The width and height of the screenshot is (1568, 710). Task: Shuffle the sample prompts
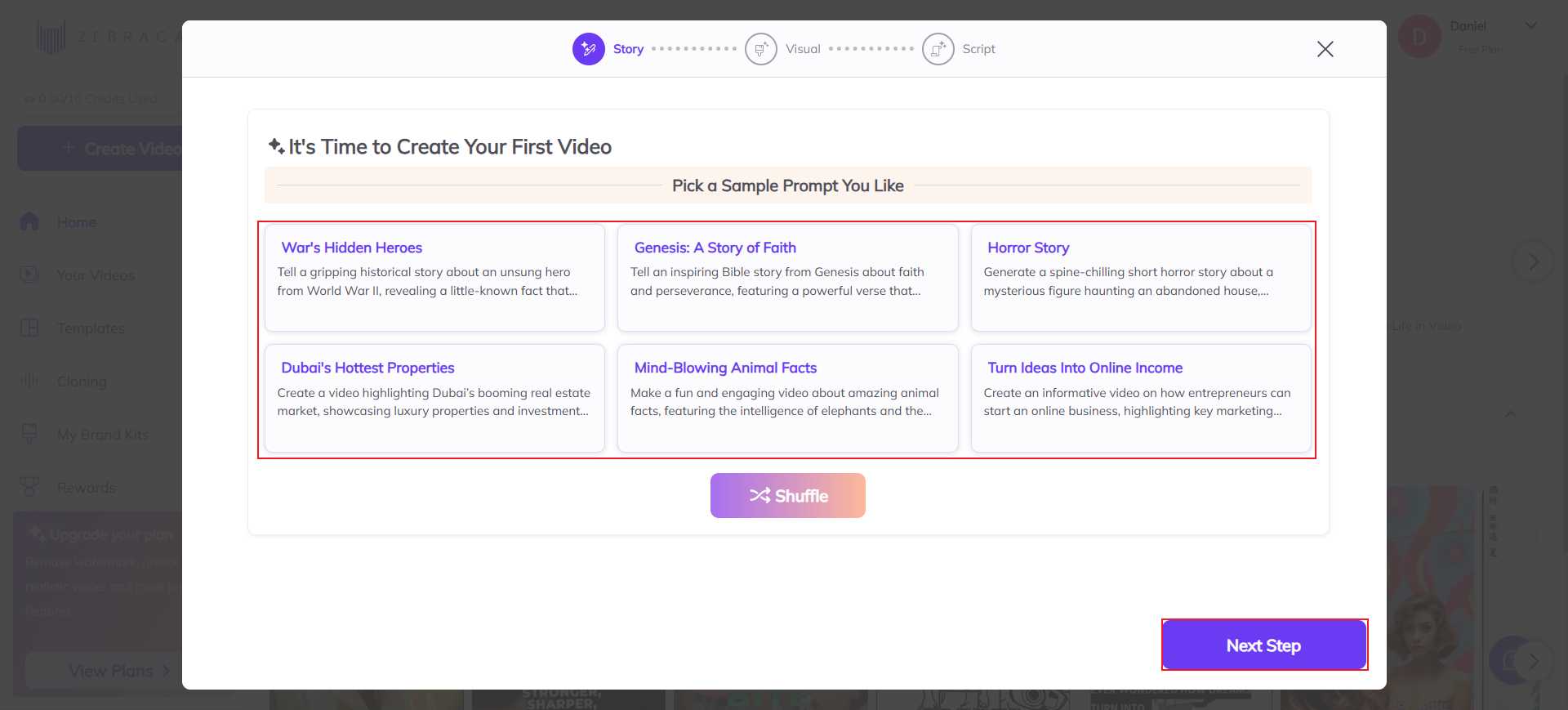pos(787,495)
